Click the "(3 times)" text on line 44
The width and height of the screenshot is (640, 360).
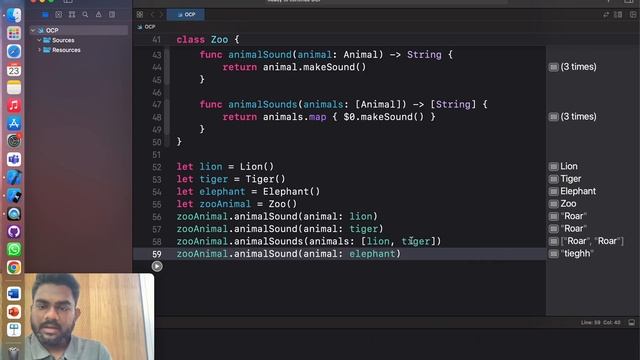coord(578,67)
